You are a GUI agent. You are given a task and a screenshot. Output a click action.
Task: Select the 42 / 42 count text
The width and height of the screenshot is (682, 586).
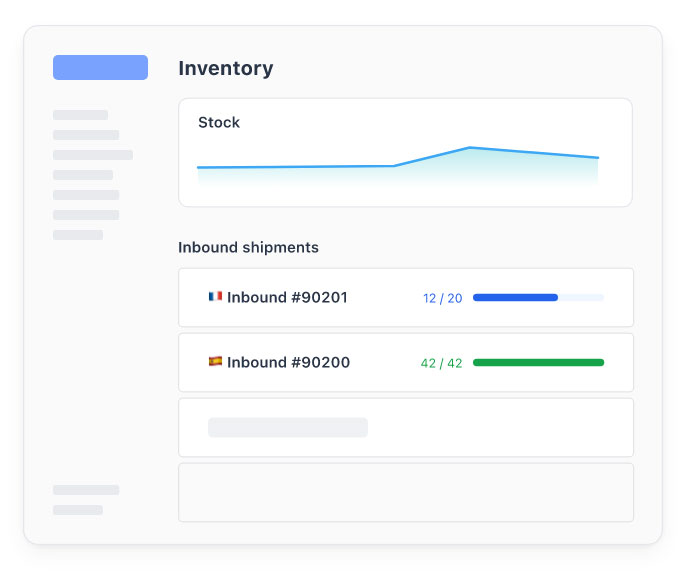(441, 363)
